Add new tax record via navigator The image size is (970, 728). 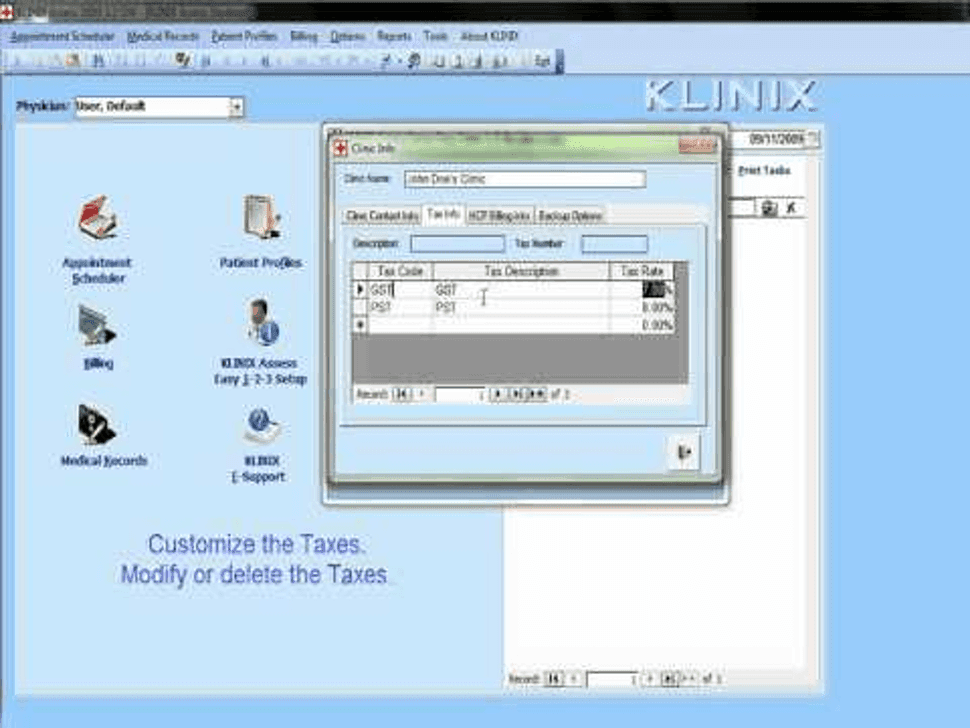click(x=536, y=395)
